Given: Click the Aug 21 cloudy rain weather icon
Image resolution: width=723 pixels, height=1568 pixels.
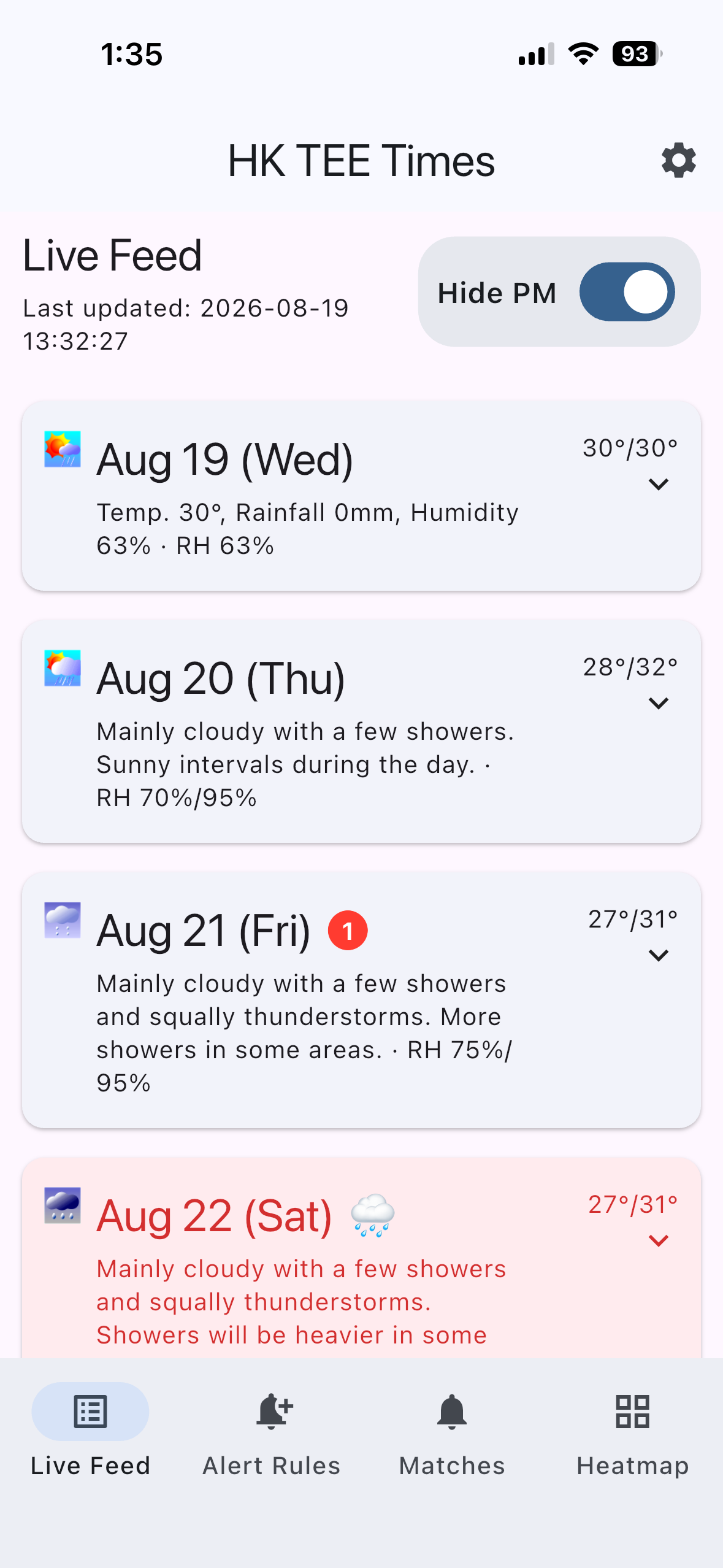Looking at the screenshot, I should tap(63, 920).
